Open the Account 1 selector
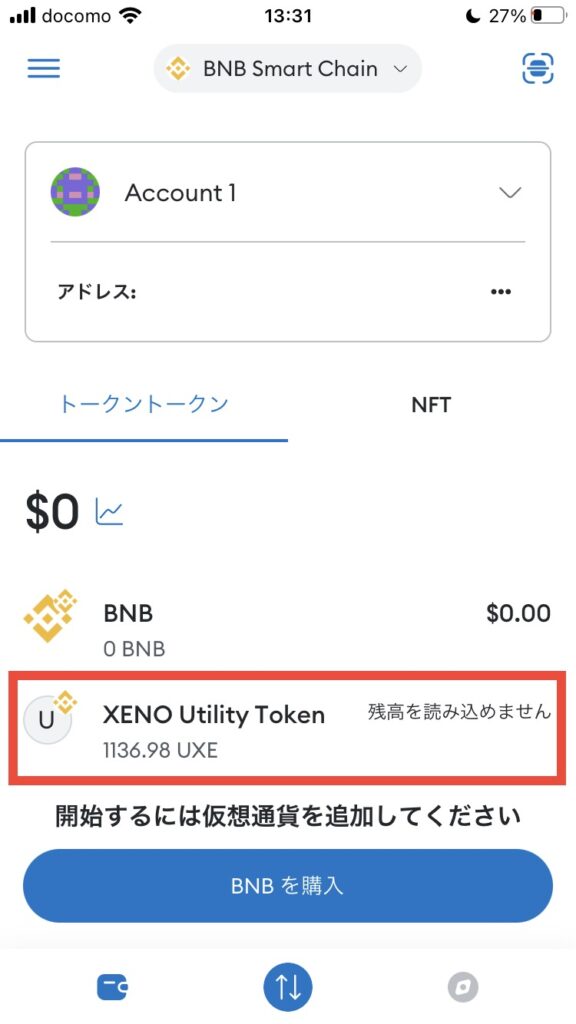This screenshot has height=1024, width=576. pyautogui.click(x=288, y=193)
